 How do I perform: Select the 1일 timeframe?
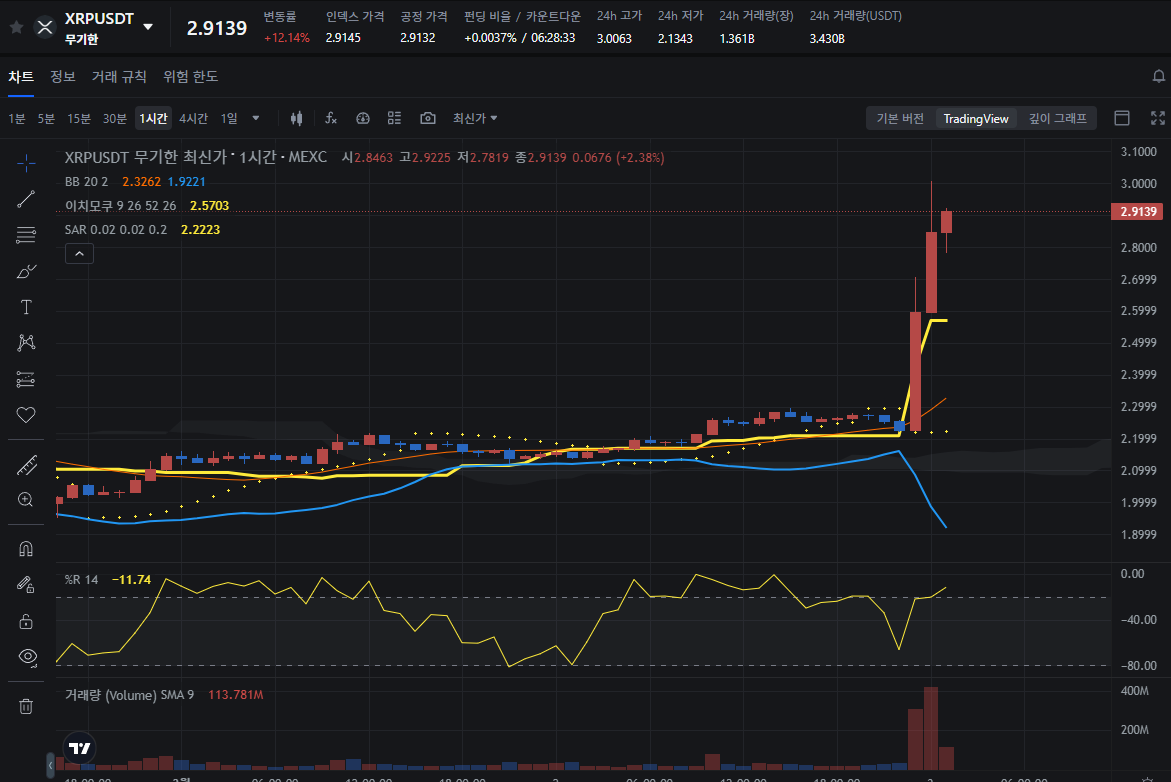[x=229, y=119]
